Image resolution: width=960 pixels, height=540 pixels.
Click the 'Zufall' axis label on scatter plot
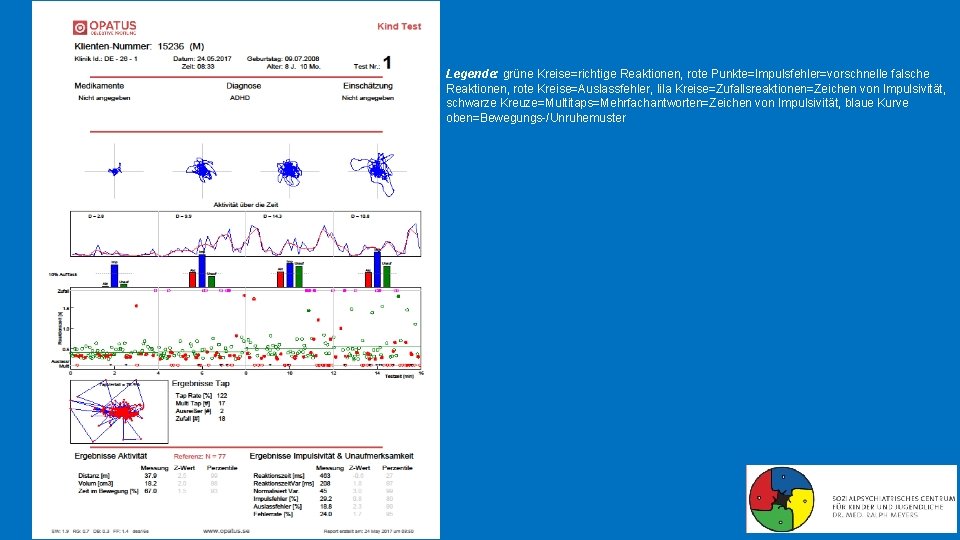tap(62, 291)
